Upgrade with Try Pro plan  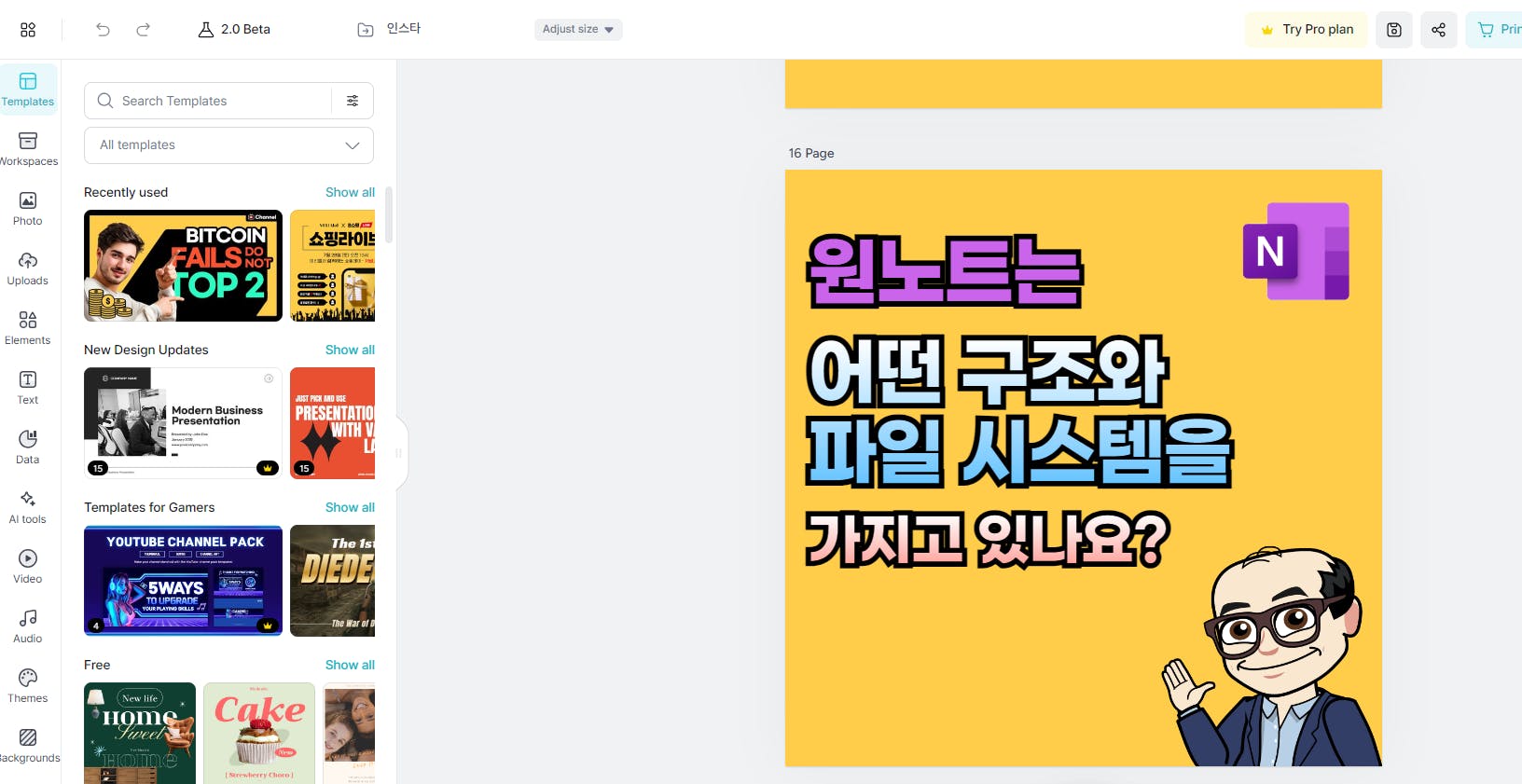pyautogui.click(x=1307, y=30)
